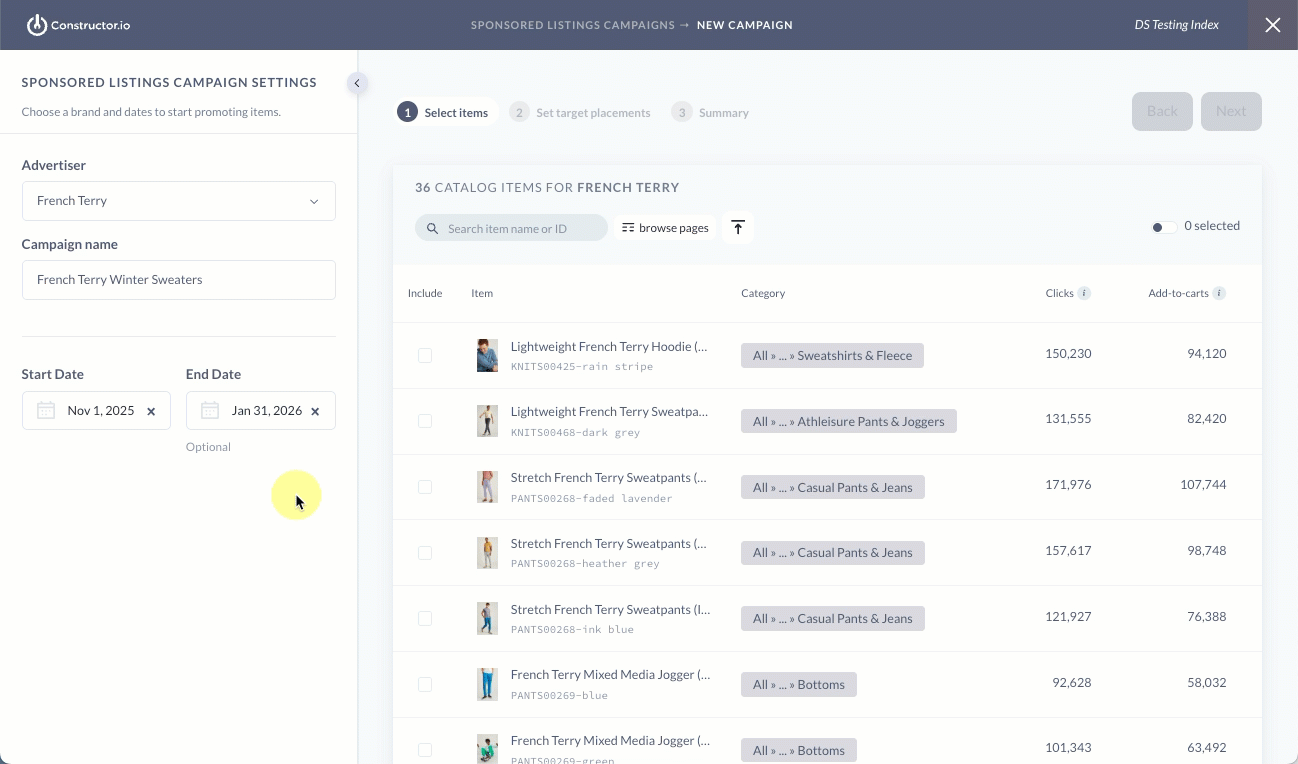1298x764 pixels.
Task: Click the search magnifier icon
Action: [433, 229]
